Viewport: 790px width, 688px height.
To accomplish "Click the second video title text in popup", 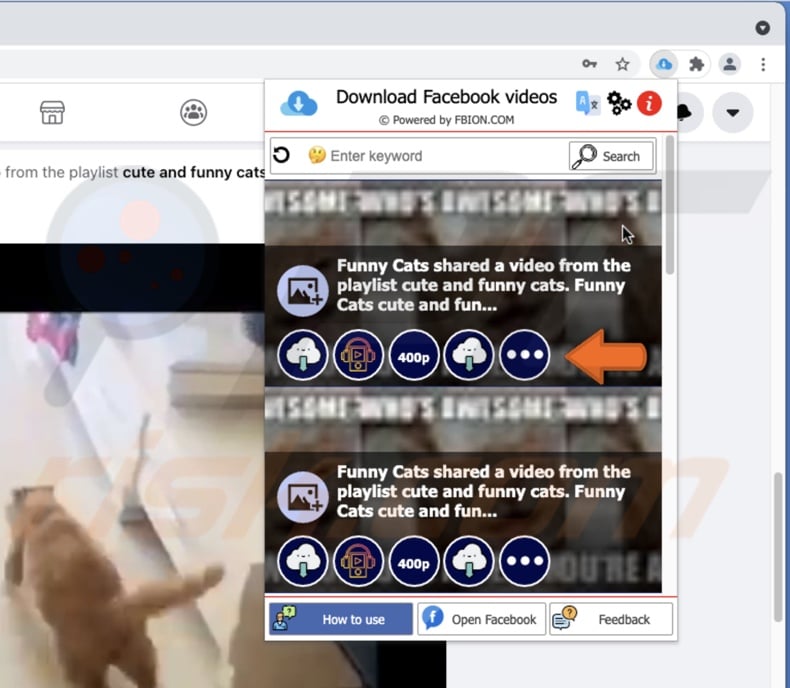I will (x=484, y=492).
